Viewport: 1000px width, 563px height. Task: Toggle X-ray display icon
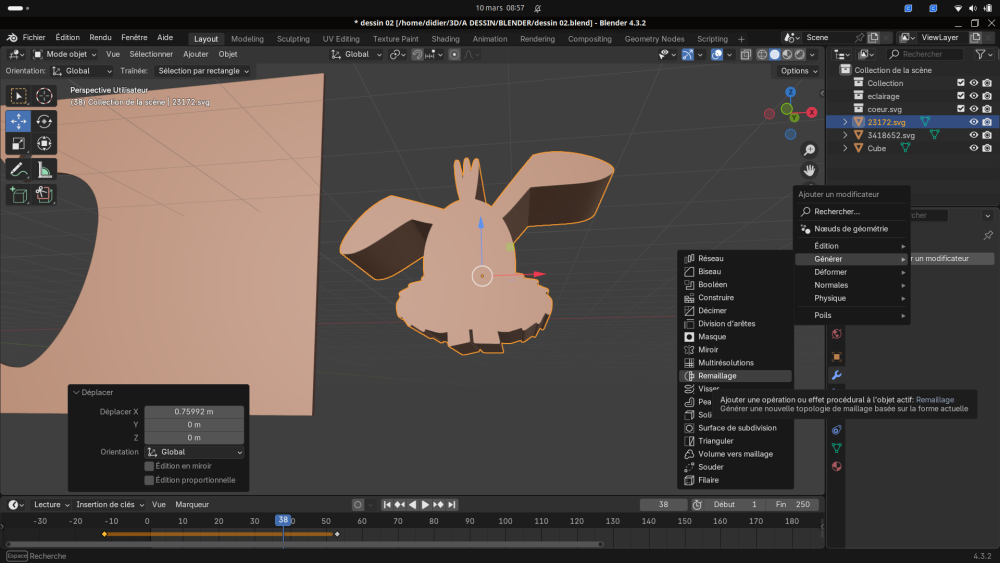[x=746, y=54]
